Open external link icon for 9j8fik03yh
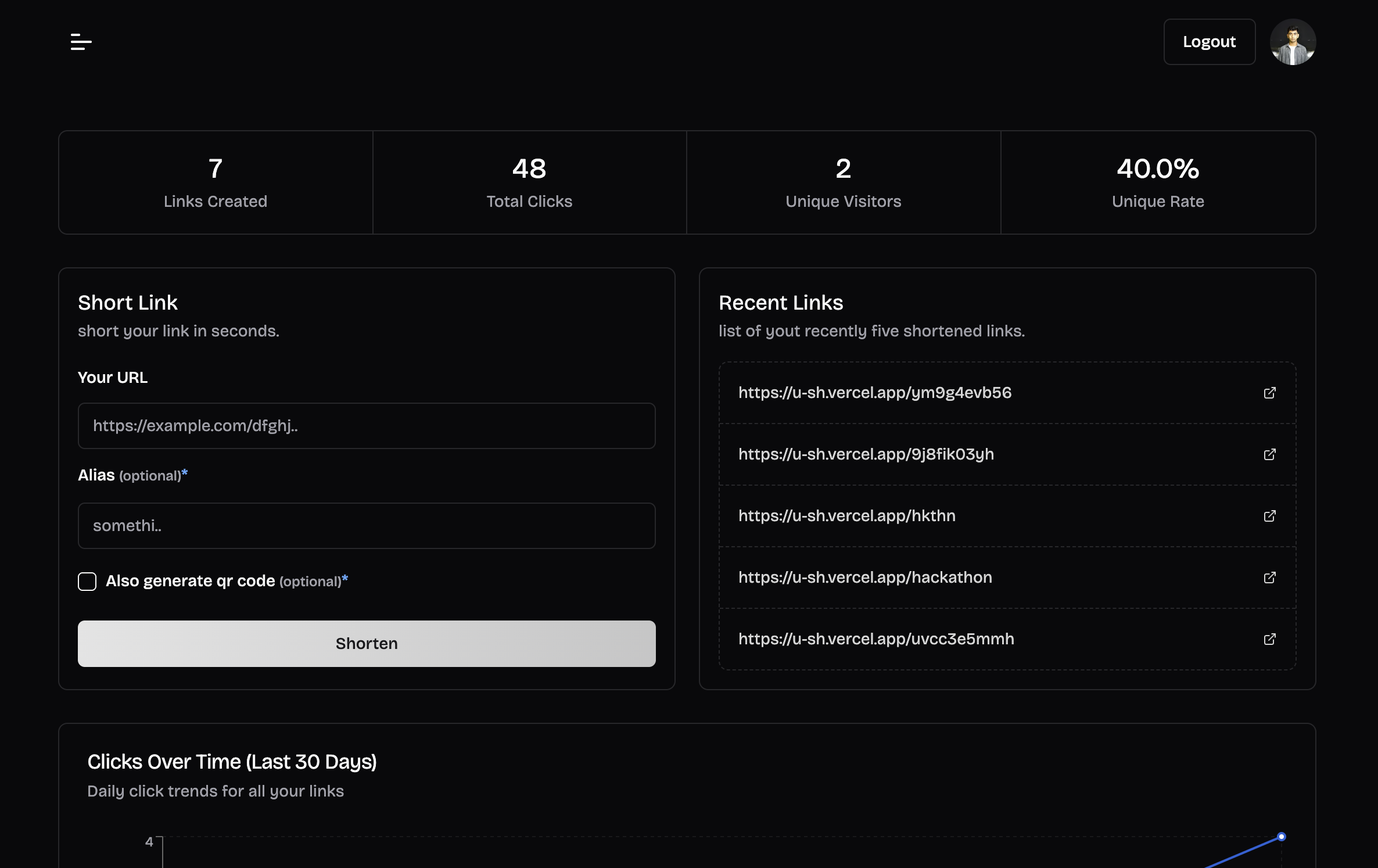Image resolution: width=1378 pixels, height=868 pixels. pyautogui.click(x=1270, y=454)
